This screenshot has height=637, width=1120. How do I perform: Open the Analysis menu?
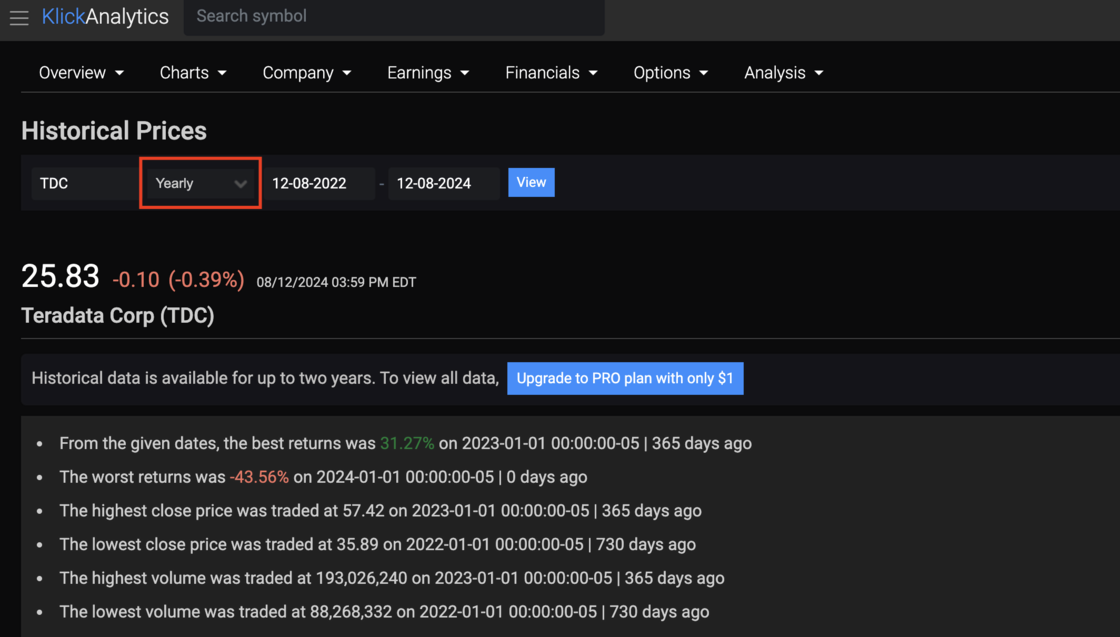tap(784, 73)
